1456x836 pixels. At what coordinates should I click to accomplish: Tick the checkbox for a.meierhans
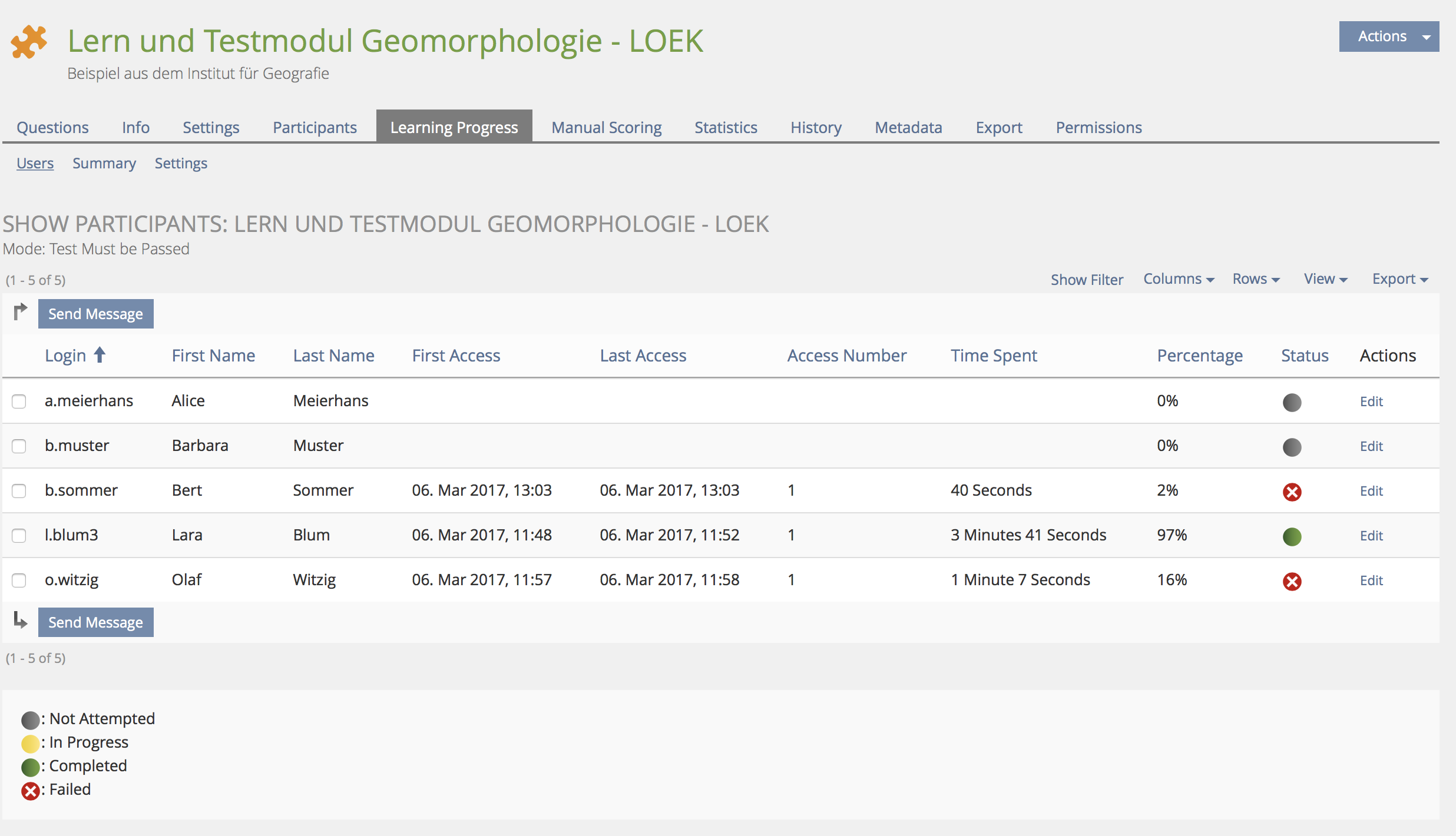pos(19,402)
